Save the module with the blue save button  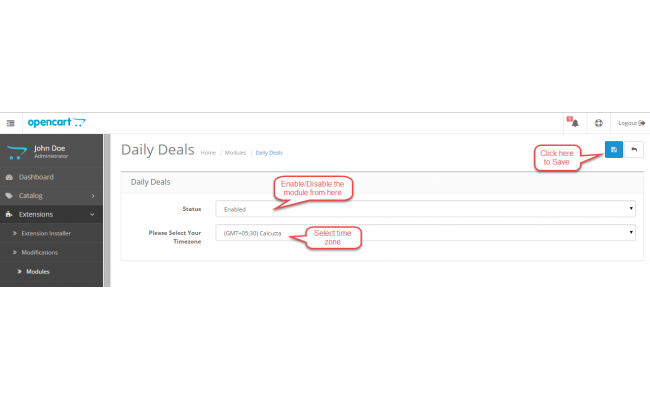click(x=614, y=150)
